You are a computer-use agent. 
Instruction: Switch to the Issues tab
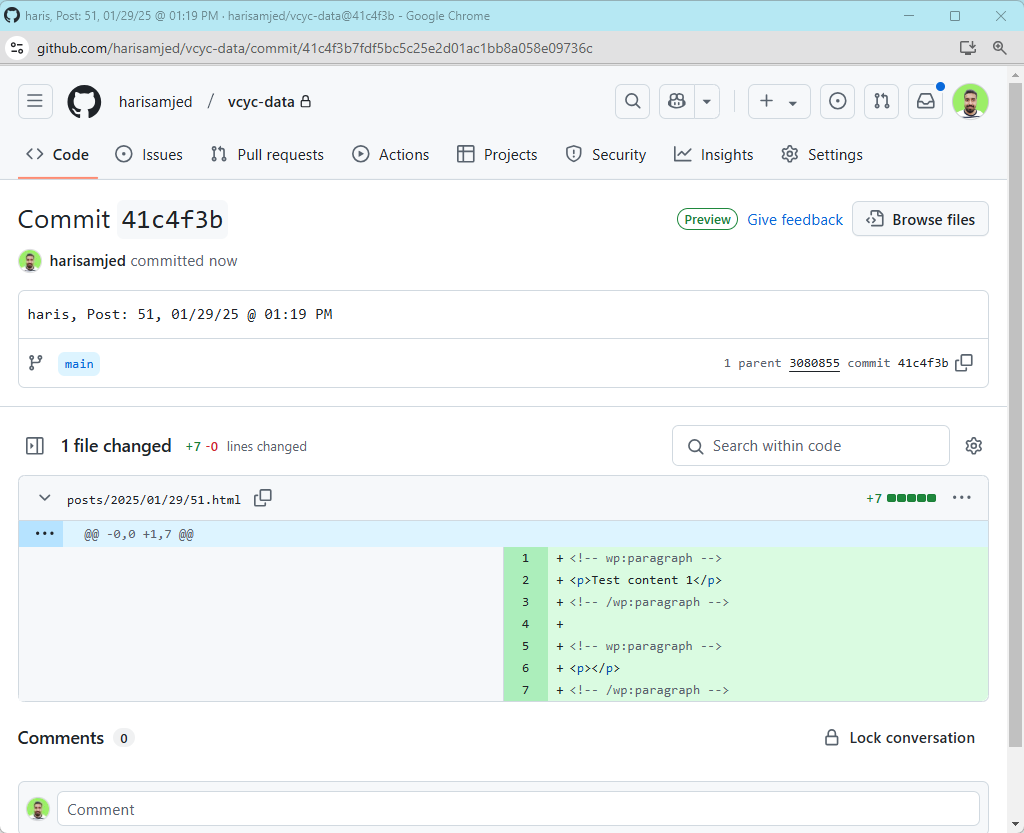pos(149,155)
